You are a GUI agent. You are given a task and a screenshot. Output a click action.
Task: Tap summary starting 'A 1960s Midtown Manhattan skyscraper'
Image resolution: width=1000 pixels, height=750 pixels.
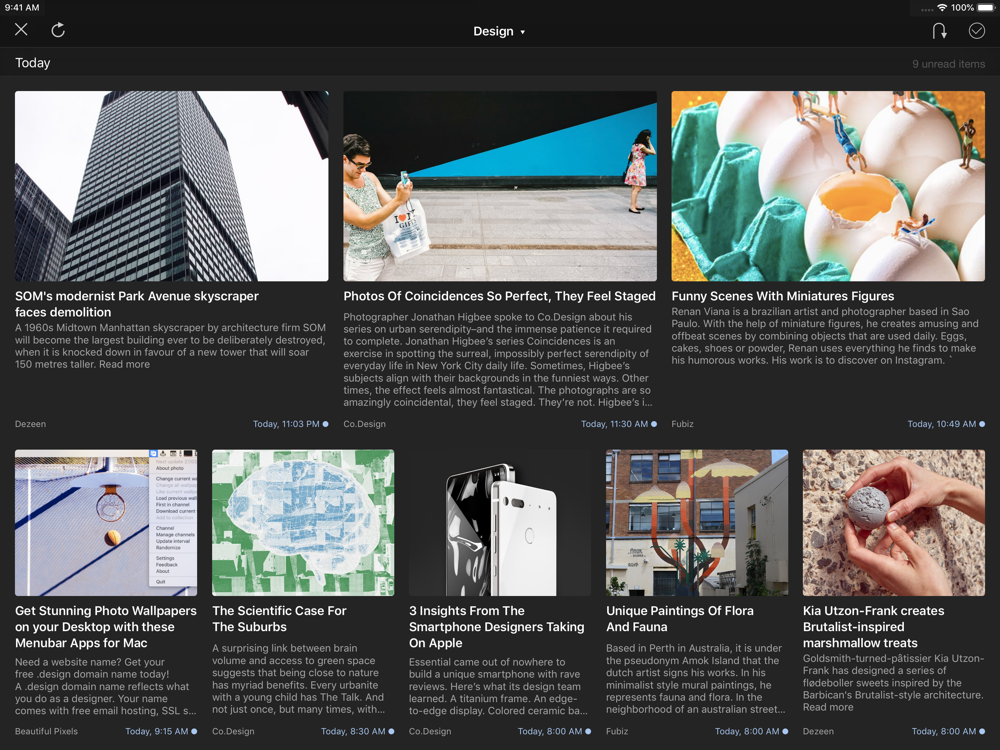click(170, 346)
